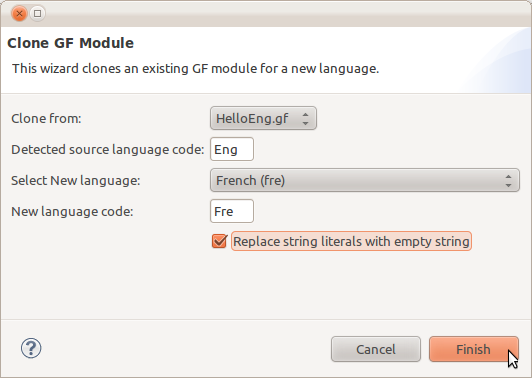Click the arrows on HelloEng.gf combo
The image size is (532, 378).
click(x=305, y=118)
